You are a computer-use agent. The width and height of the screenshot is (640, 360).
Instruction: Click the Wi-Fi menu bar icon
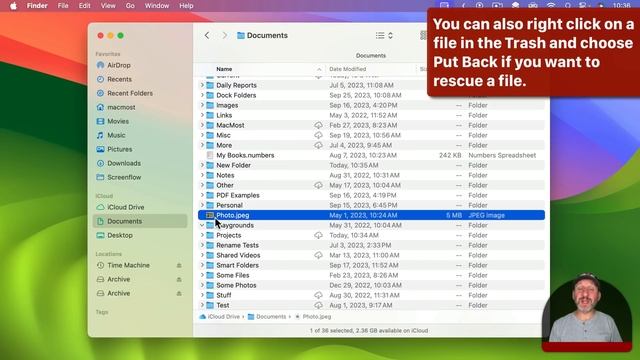pos(551,5)
